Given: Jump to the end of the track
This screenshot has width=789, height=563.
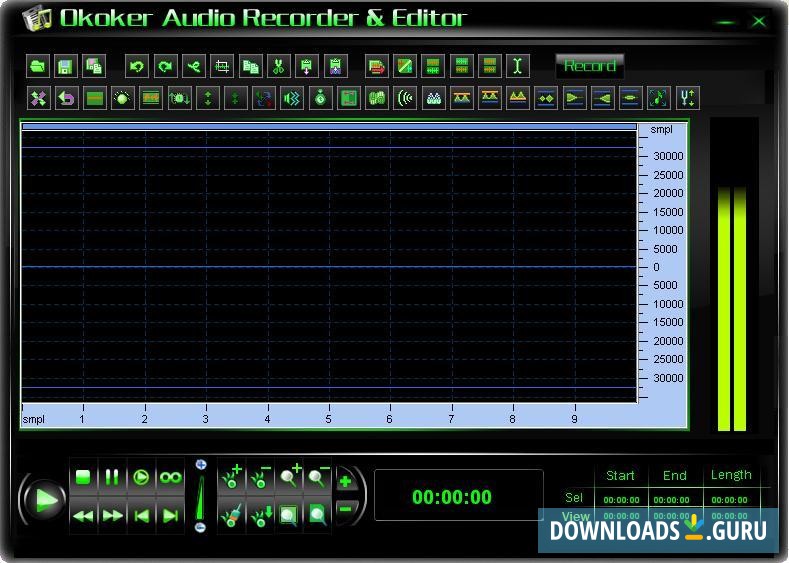Looking at the screenshot, I should pyautogui.click(x=170, y=516).
